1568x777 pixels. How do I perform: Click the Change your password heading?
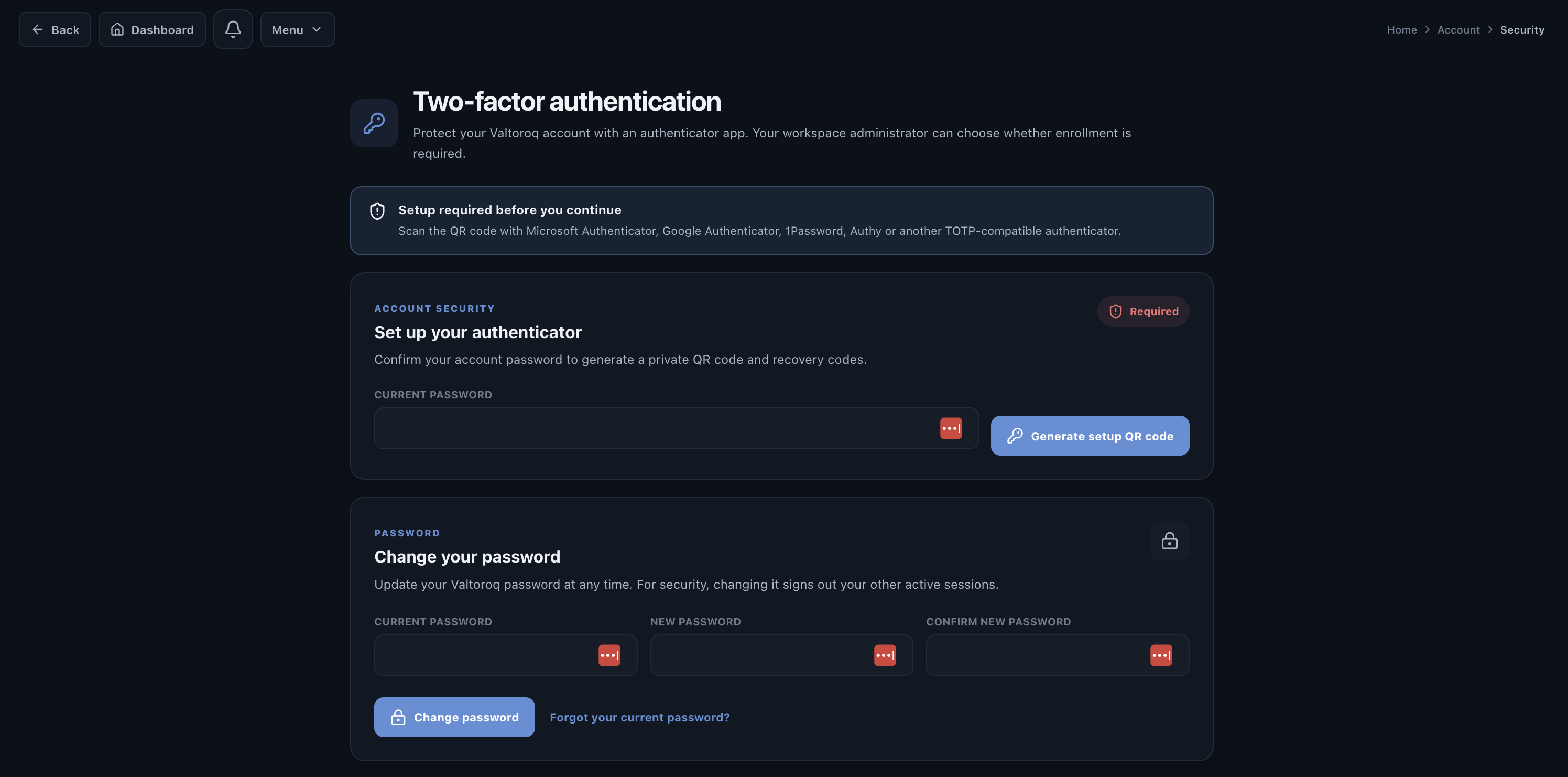[467, 557]
